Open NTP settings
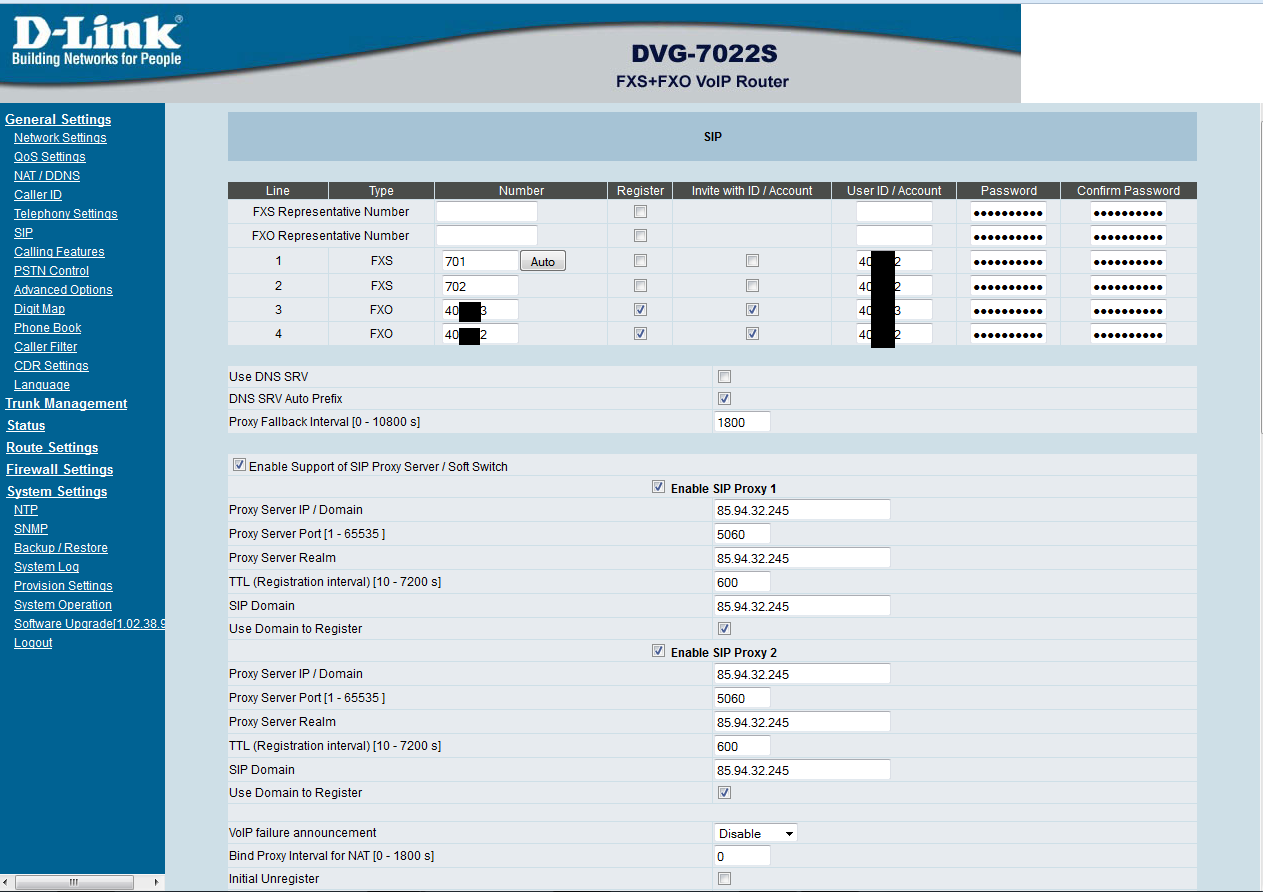This screenshot has height=892, width=1263. [x=26, y=510]
